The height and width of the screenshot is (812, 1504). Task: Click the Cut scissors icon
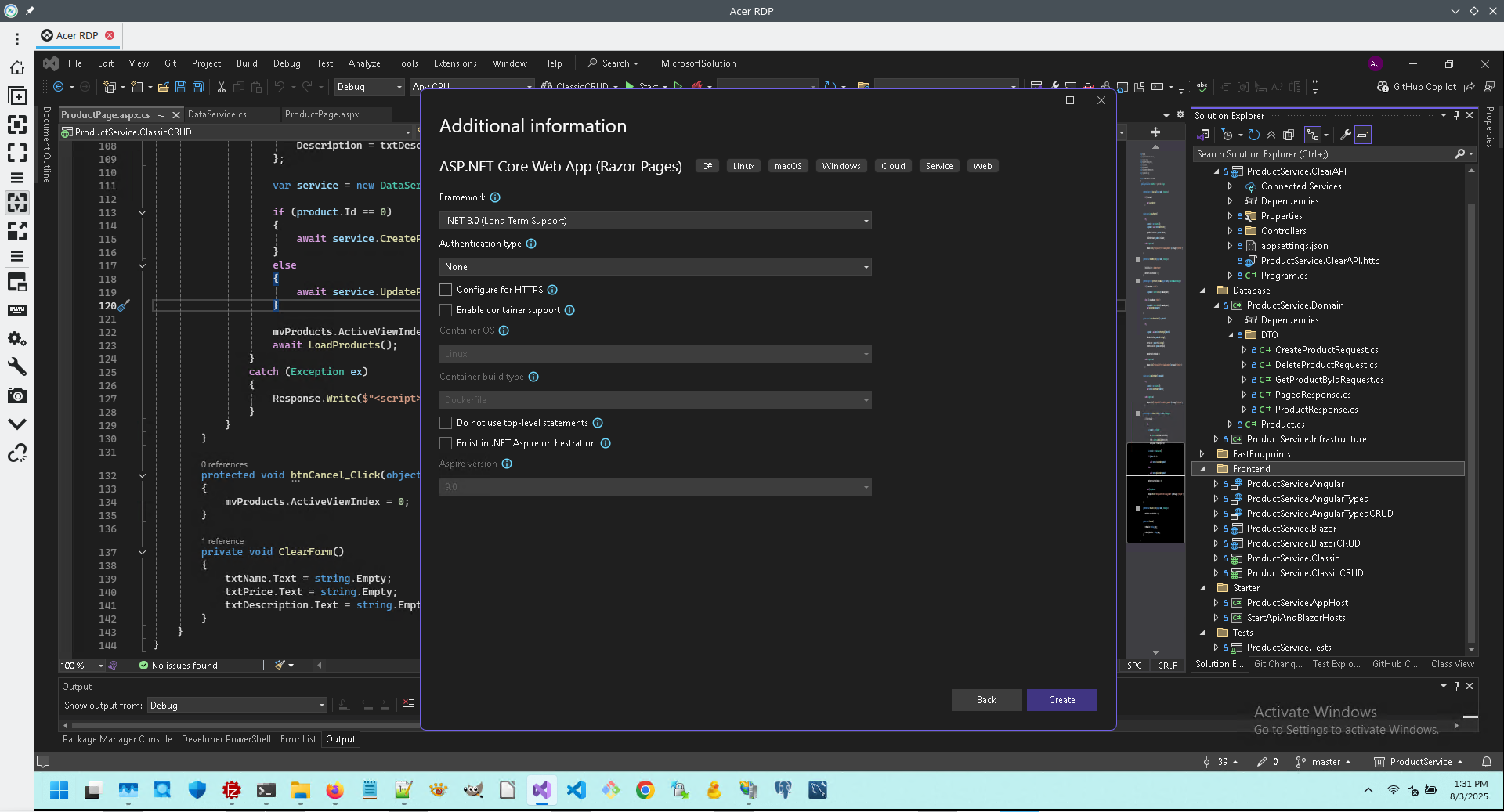tap(222, 87)
